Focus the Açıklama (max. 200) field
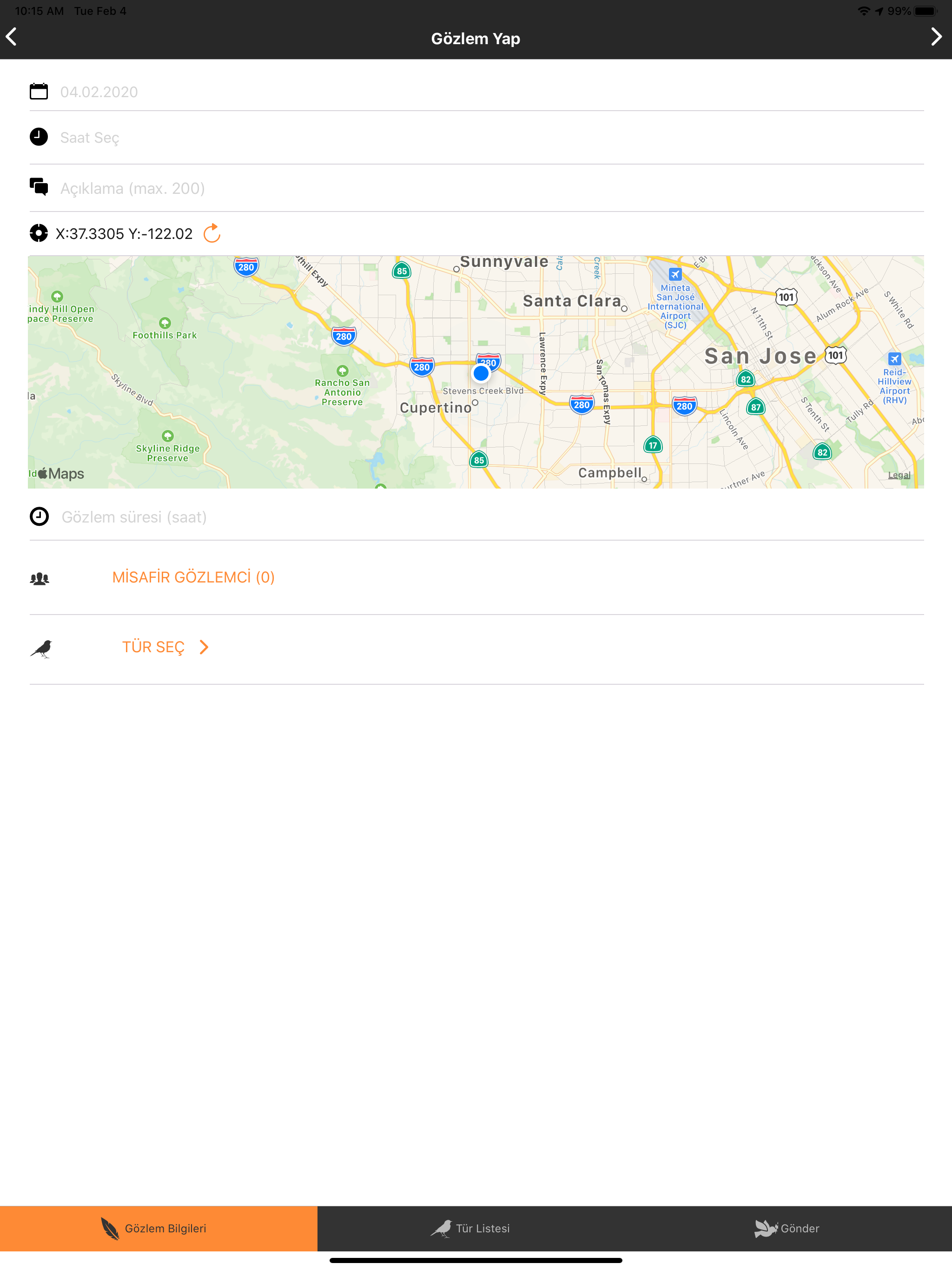Screen dimensions: 952x1270 pyautogui.click(x=491, y=188)
